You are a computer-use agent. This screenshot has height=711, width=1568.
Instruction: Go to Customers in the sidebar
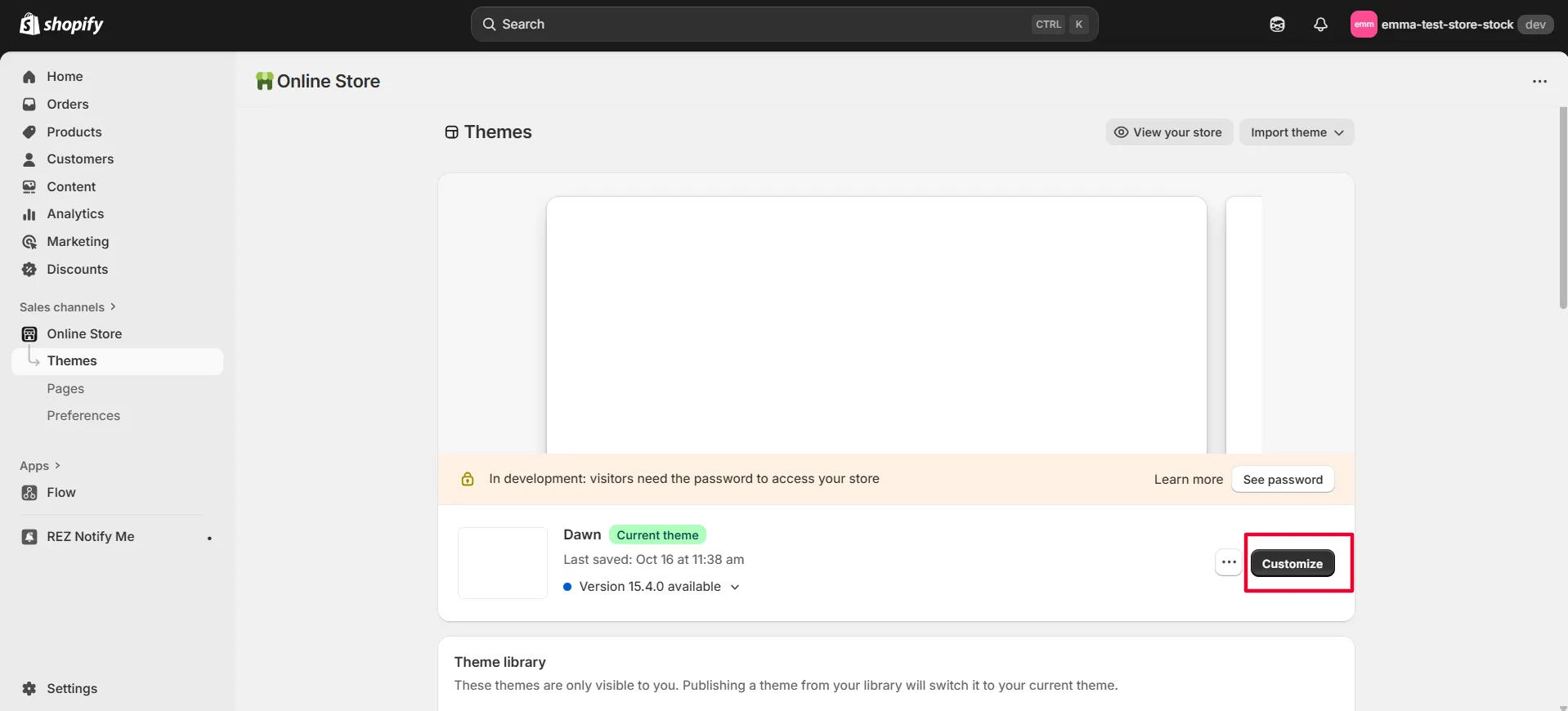pyautogui.click(x=80, y=159)
